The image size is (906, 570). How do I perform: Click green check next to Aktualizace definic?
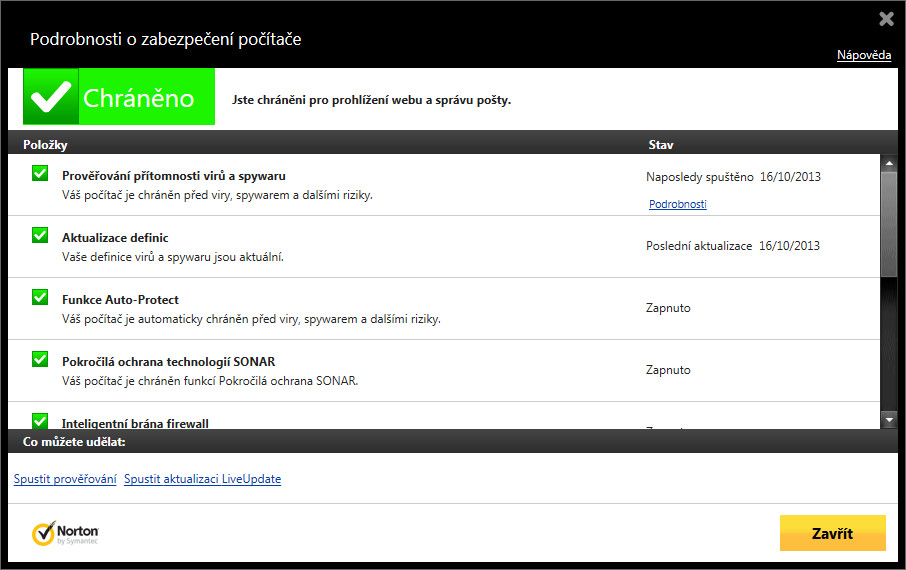[x=40, y=235]
